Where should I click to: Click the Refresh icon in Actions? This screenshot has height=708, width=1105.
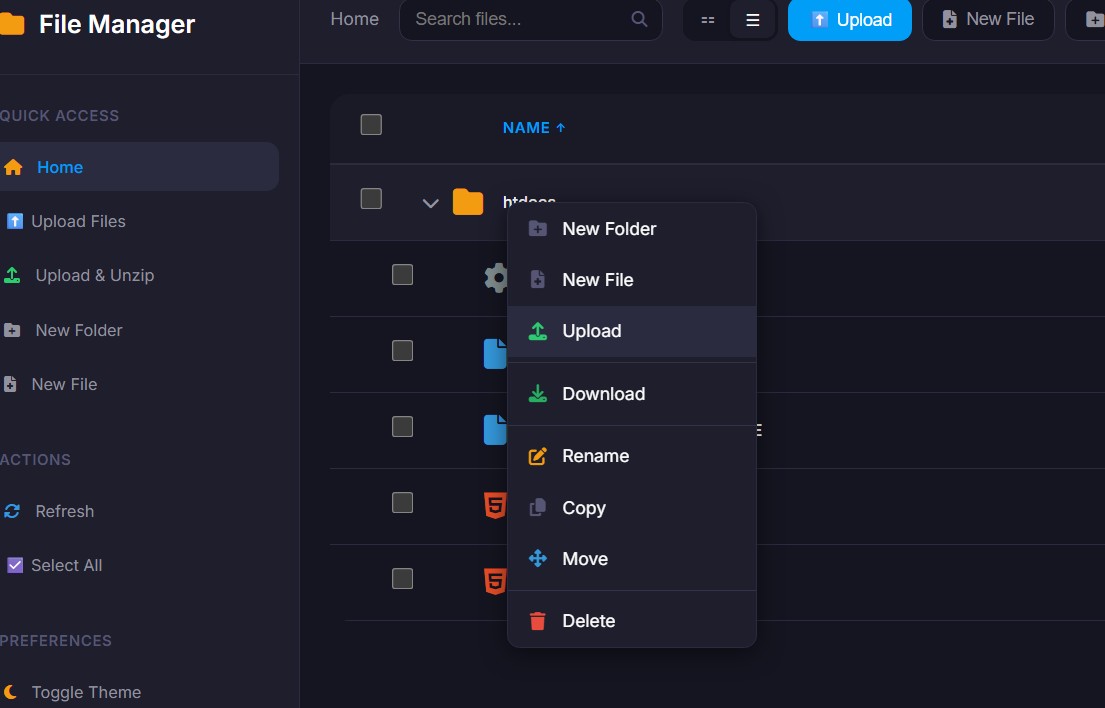point(13,511)
